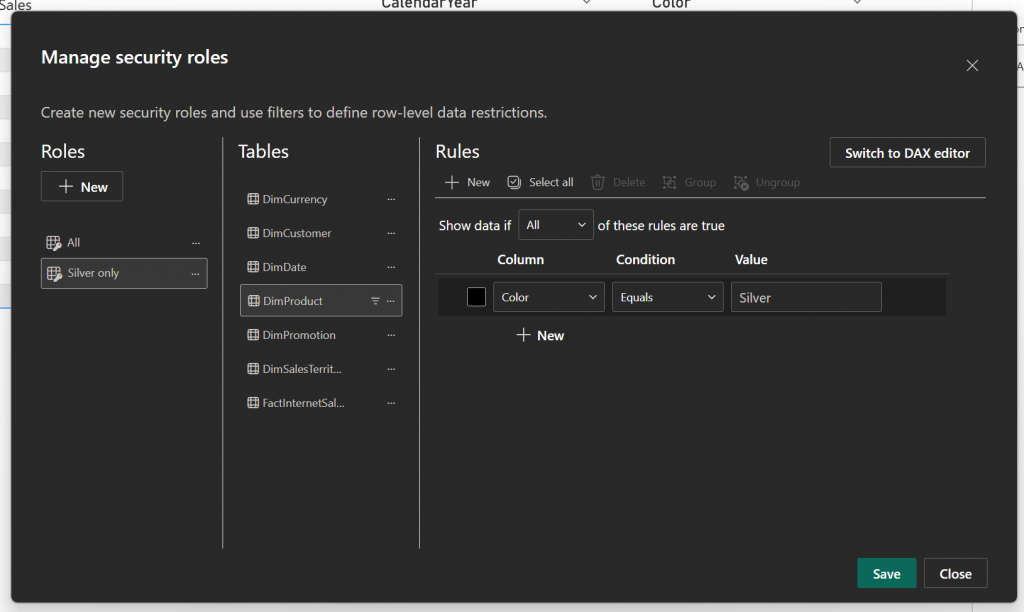Click Select all in Rules toolbar
Image resolution: width=1024 pixels, height=612 pixels.
[540, 182]
